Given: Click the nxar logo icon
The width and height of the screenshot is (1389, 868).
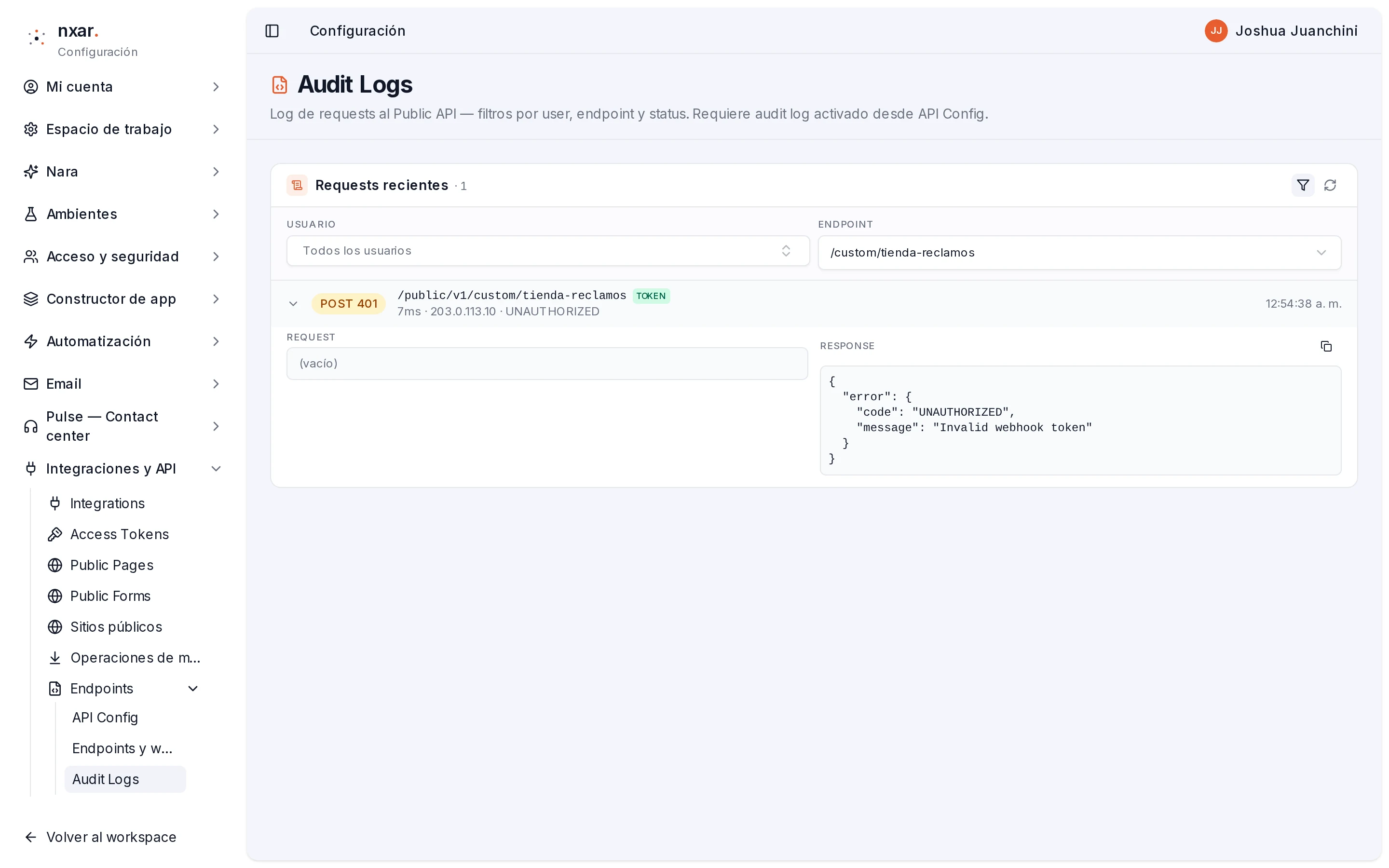Looking at the screenshot, I should 37,37.
